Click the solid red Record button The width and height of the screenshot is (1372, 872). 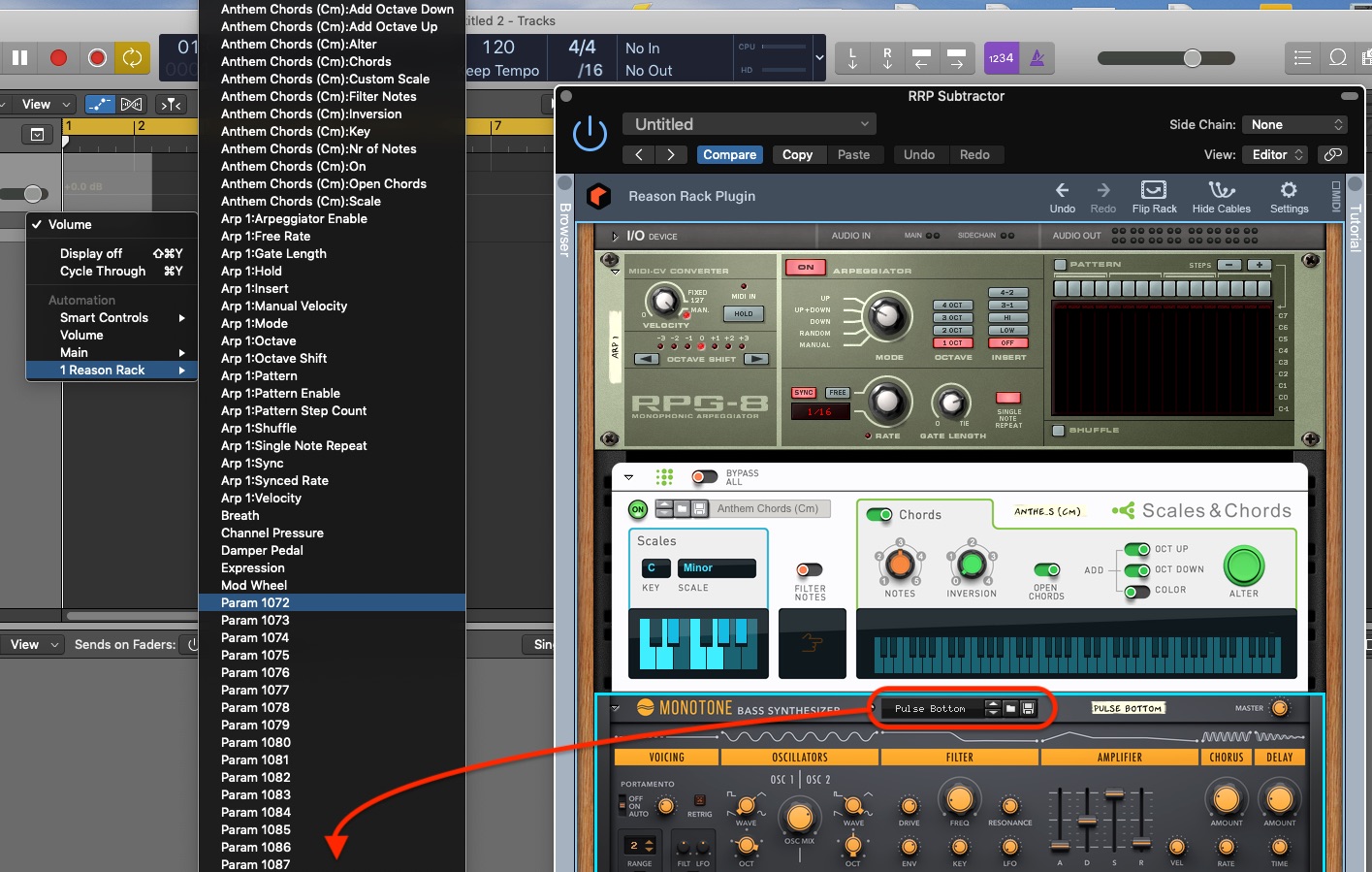[x=58, y=58]
